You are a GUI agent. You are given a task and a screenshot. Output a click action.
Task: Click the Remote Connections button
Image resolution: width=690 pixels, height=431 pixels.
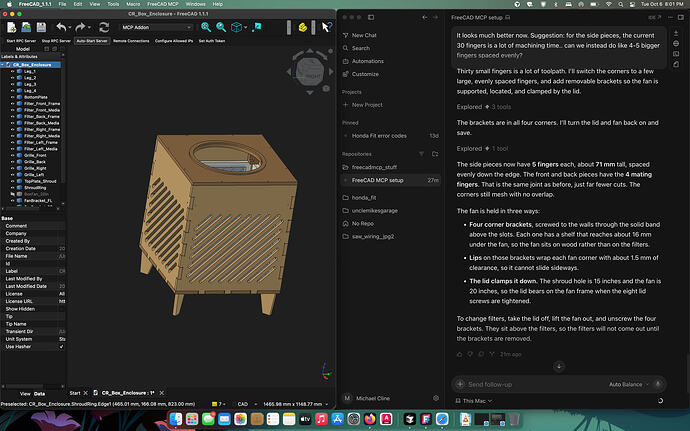tap(131, 41)
